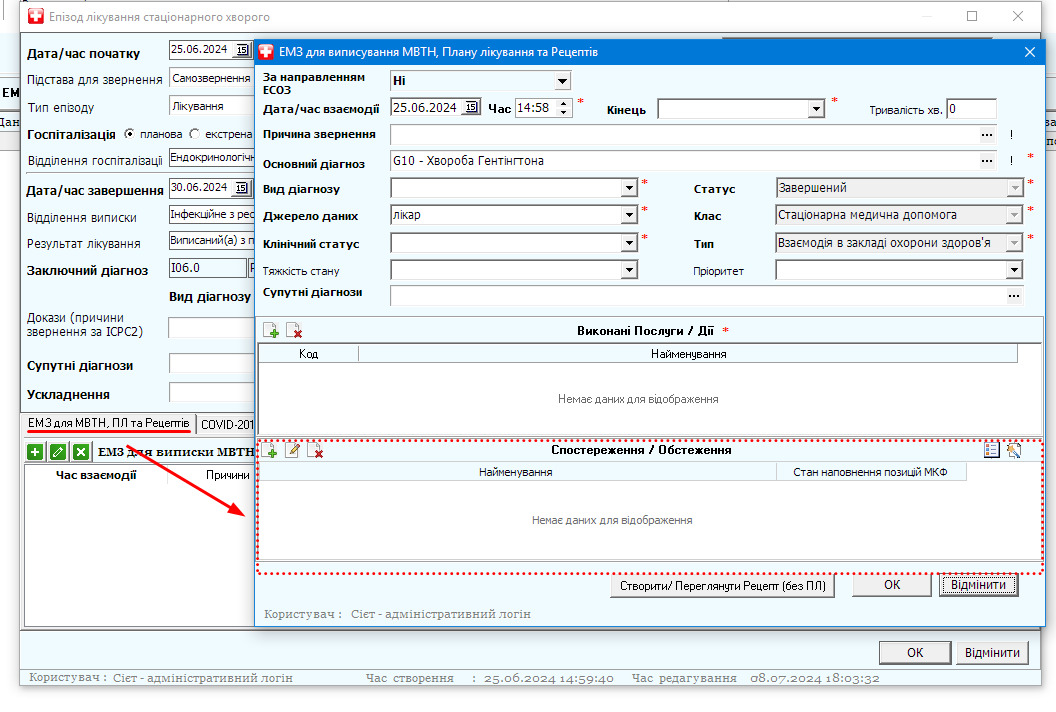Screen dimensions: 1056x712
Task: Increase the Час time value
Action: tap(564, 103)
